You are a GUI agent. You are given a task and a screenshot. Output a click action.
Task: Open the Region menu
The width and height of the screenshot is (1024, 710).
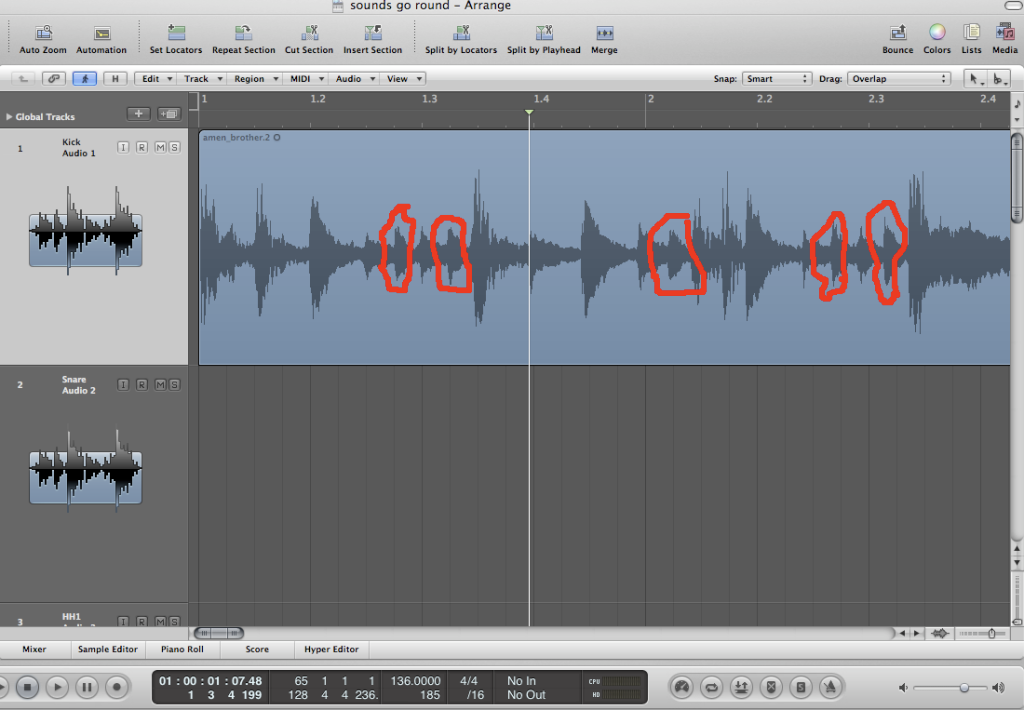pos(254,78)
